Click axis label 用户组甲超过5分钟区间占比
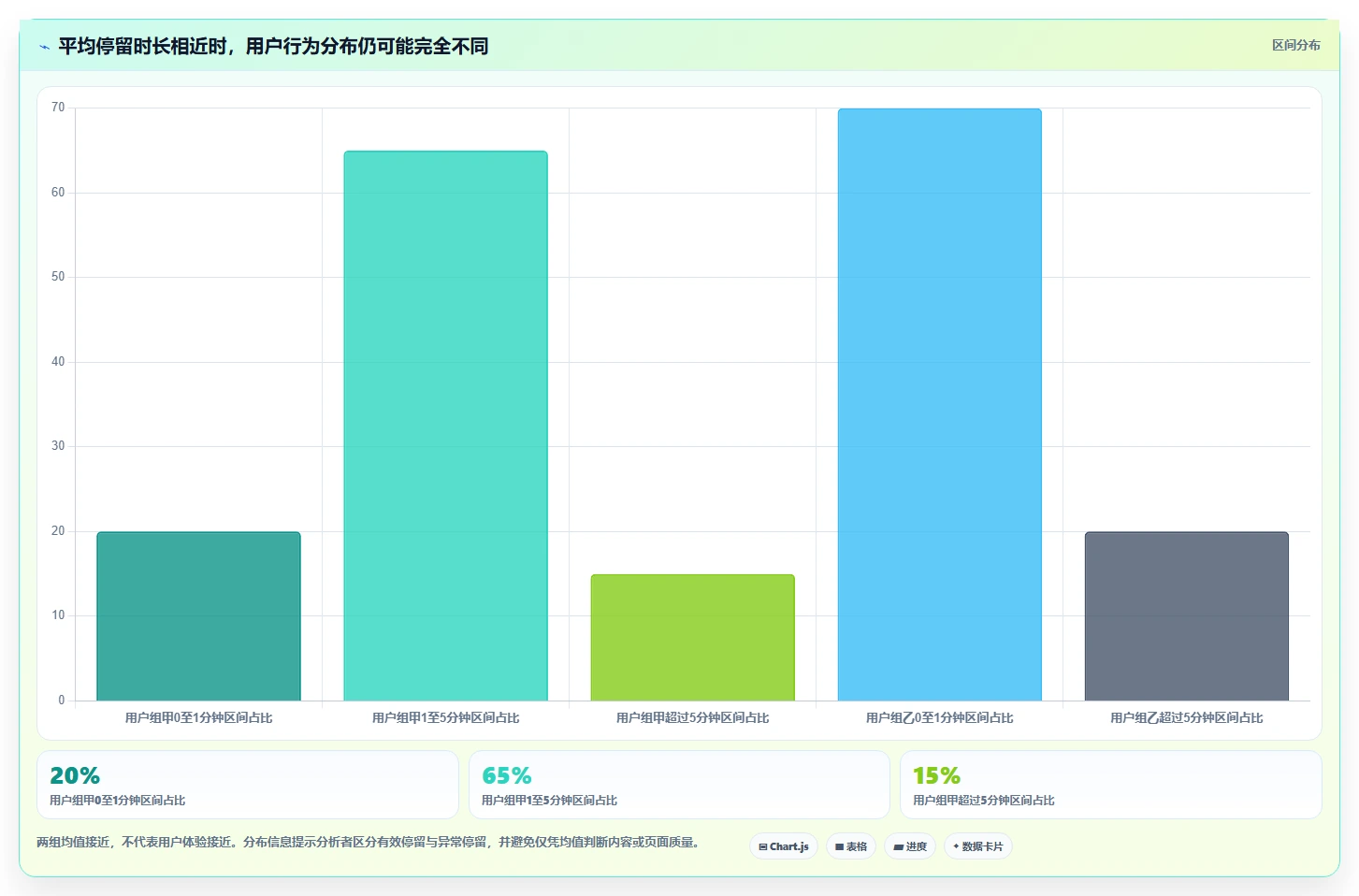1359x896 pixels. point(692,718)
